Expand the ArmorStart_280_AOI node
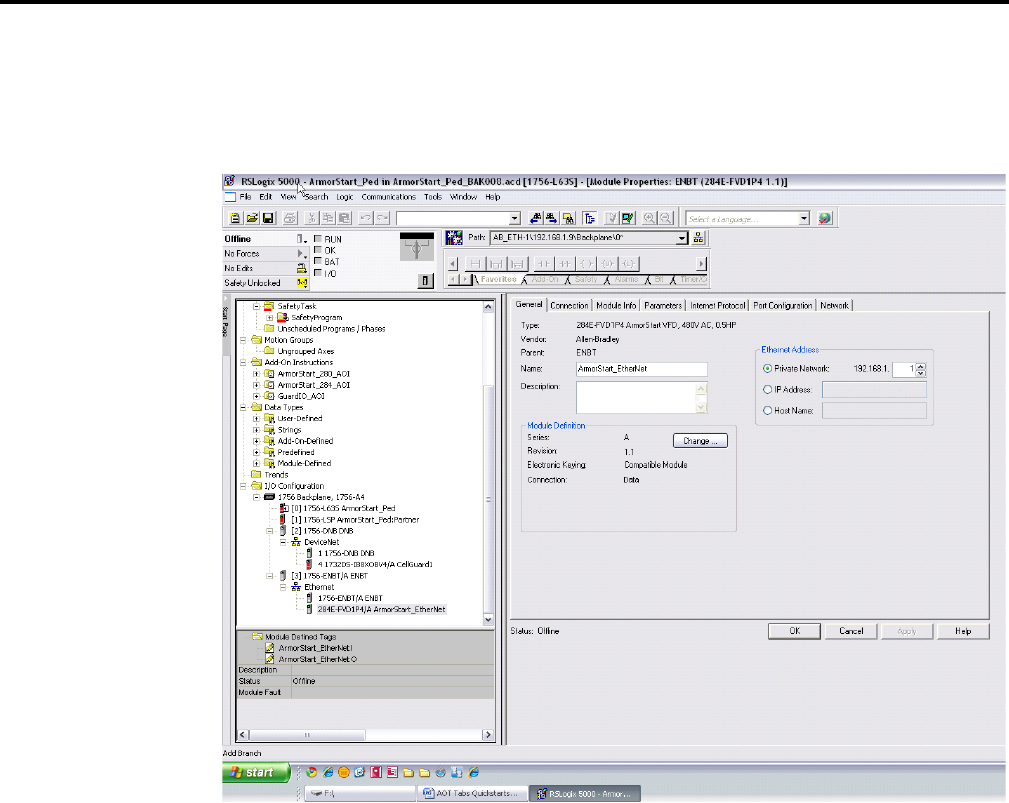The image size is (1009, 803). (x=257, y=374)
